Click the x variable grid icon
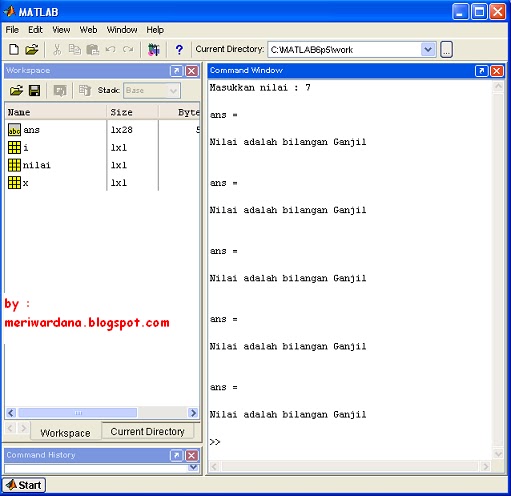 point(14,183)
